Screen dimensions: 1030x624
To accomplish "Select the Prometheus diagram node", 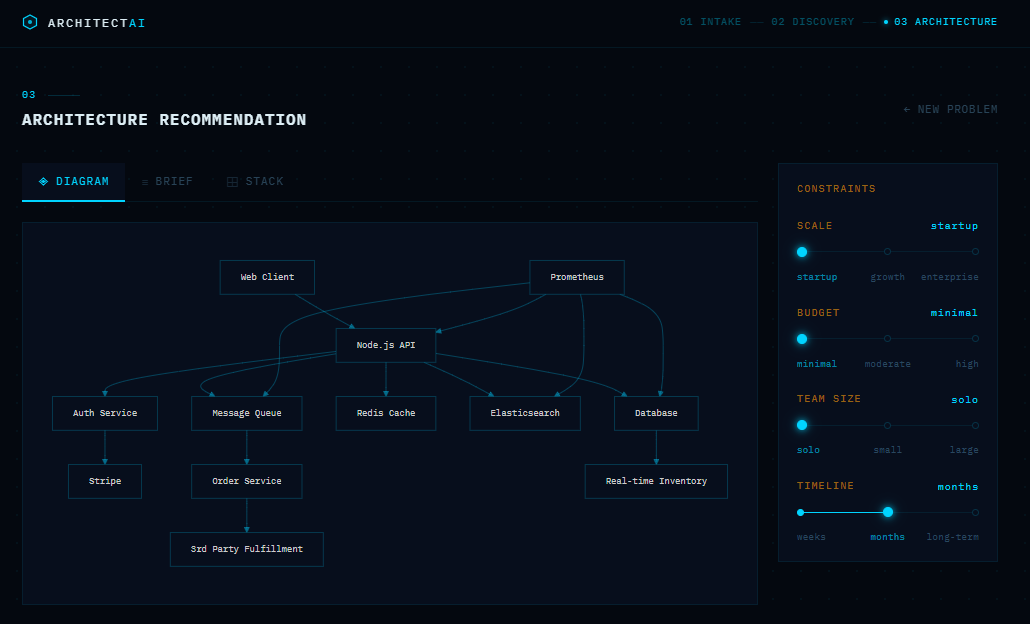I will pos(577,277).
